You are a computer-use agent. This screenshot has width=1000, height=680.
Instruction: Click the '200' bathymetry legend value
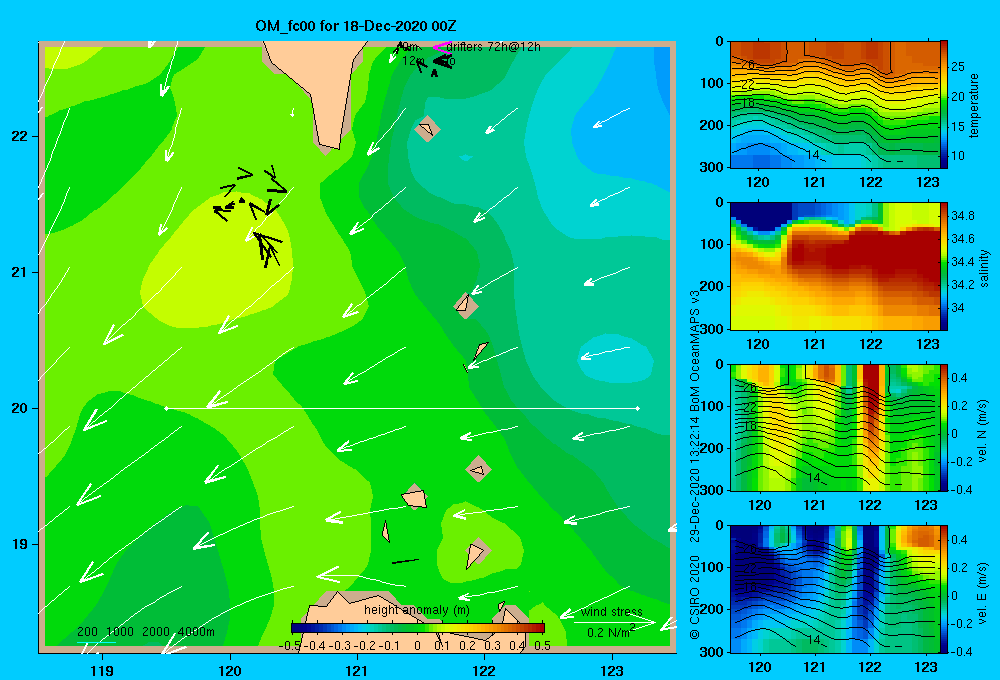(87, 632)
